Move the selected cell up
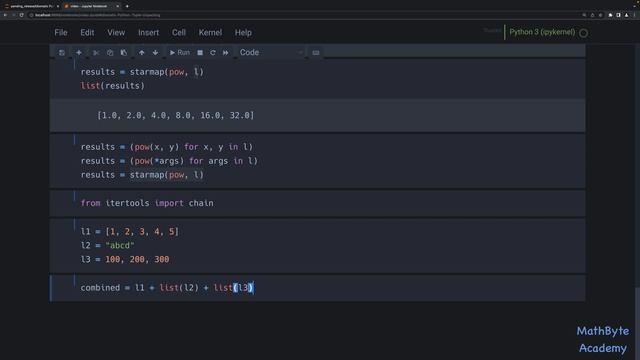The height and width of the screenshot is (360, 640). (142, 53)
